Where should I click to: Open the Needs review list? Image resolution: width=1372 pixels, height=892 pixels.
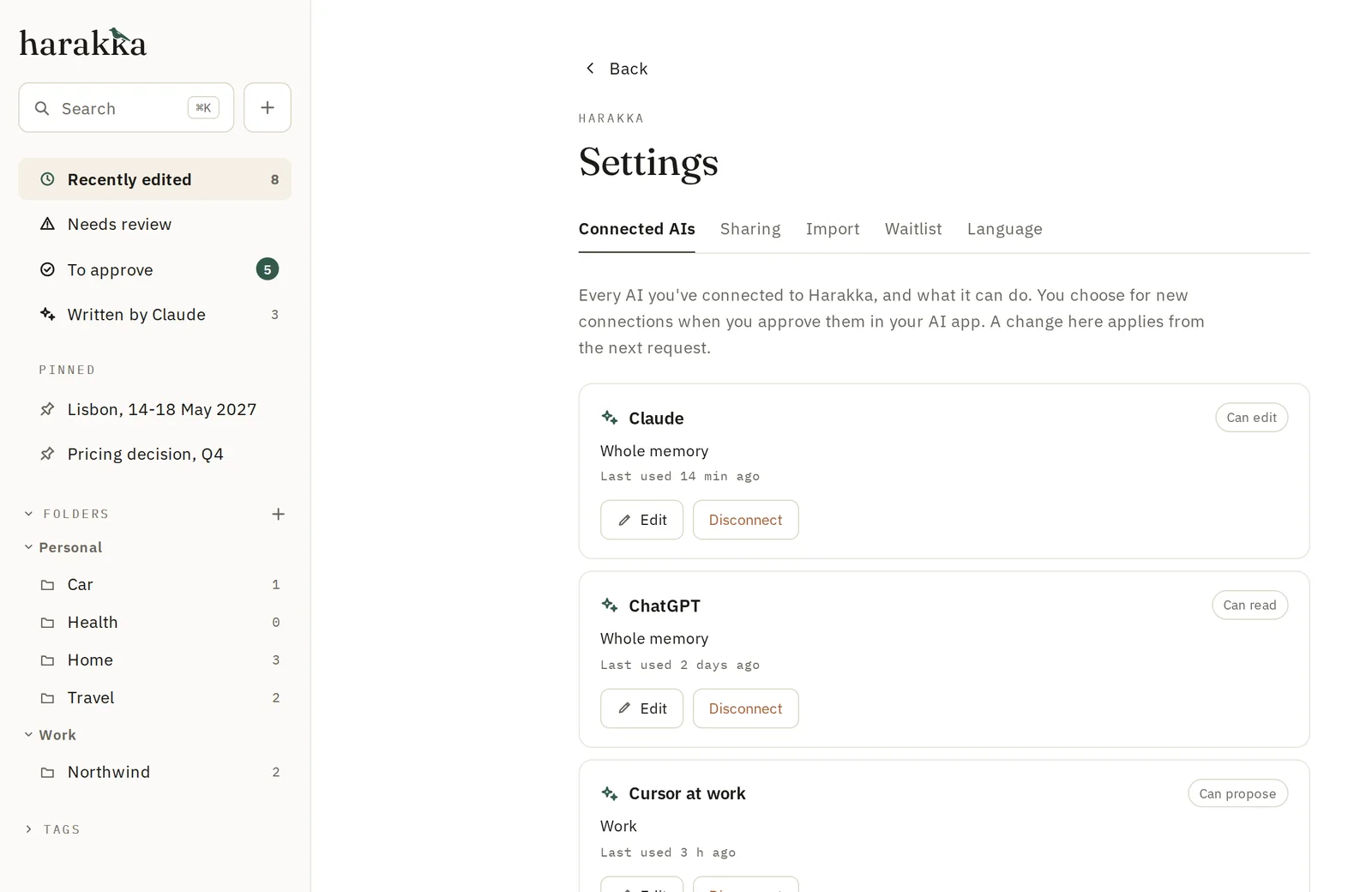(x=155, y=224)
